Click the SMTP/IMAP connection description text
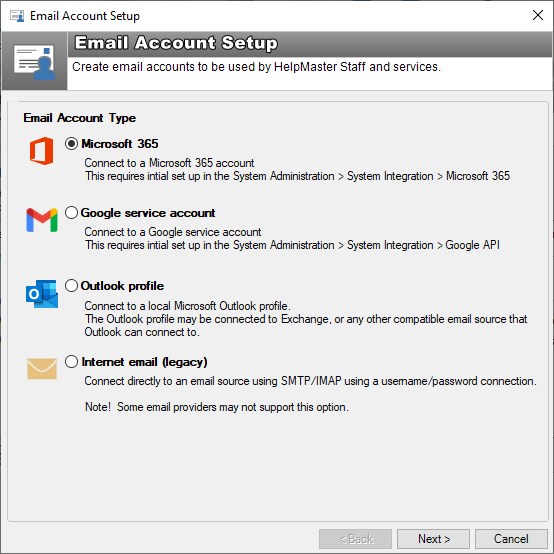The image size is (554, 554). 311,381
